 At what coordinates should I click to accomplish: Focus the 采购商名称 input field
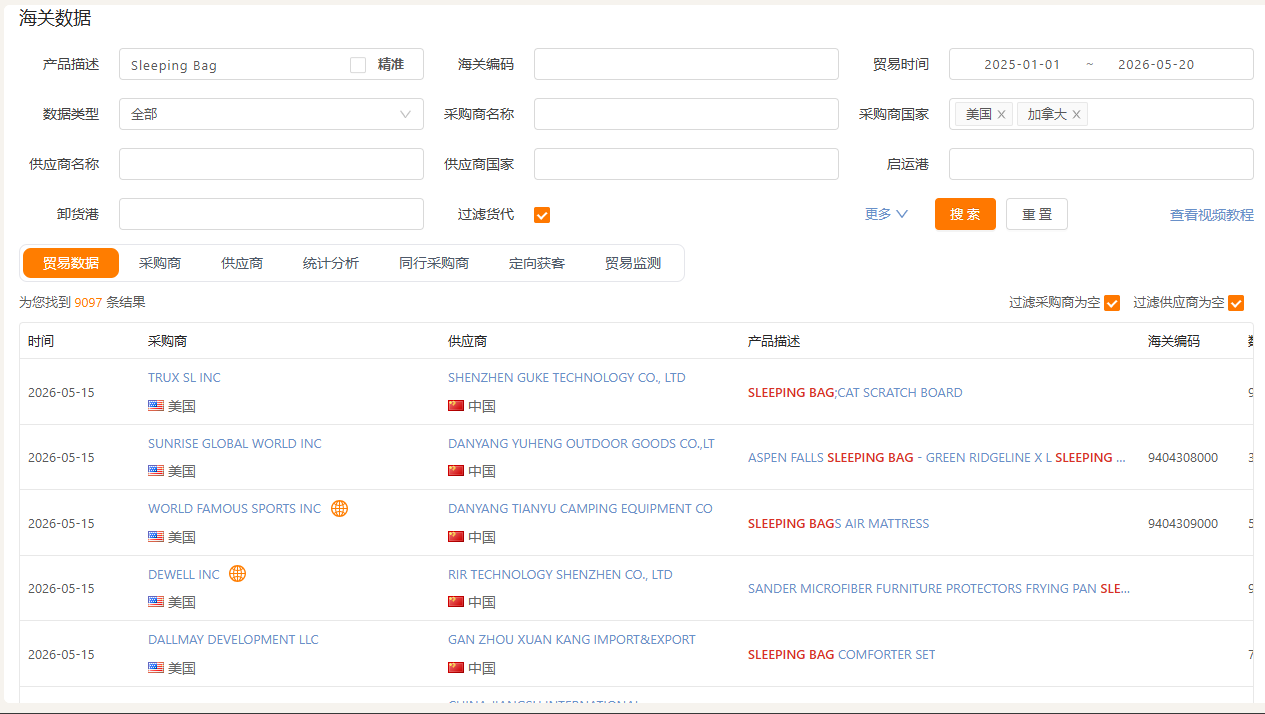(x=686, y=114)
